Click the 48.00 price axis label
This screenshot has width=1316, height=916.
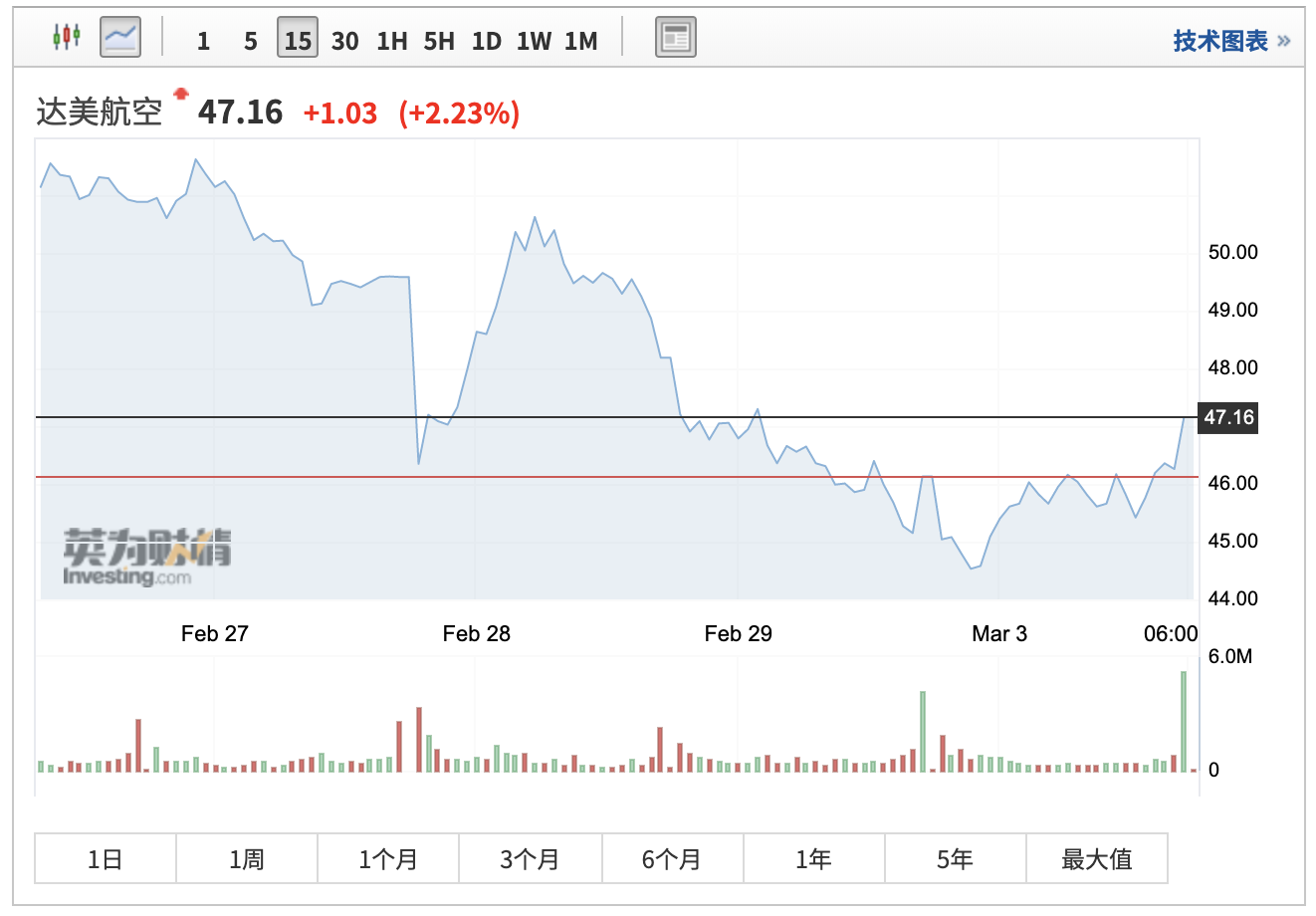(1233, 368)
